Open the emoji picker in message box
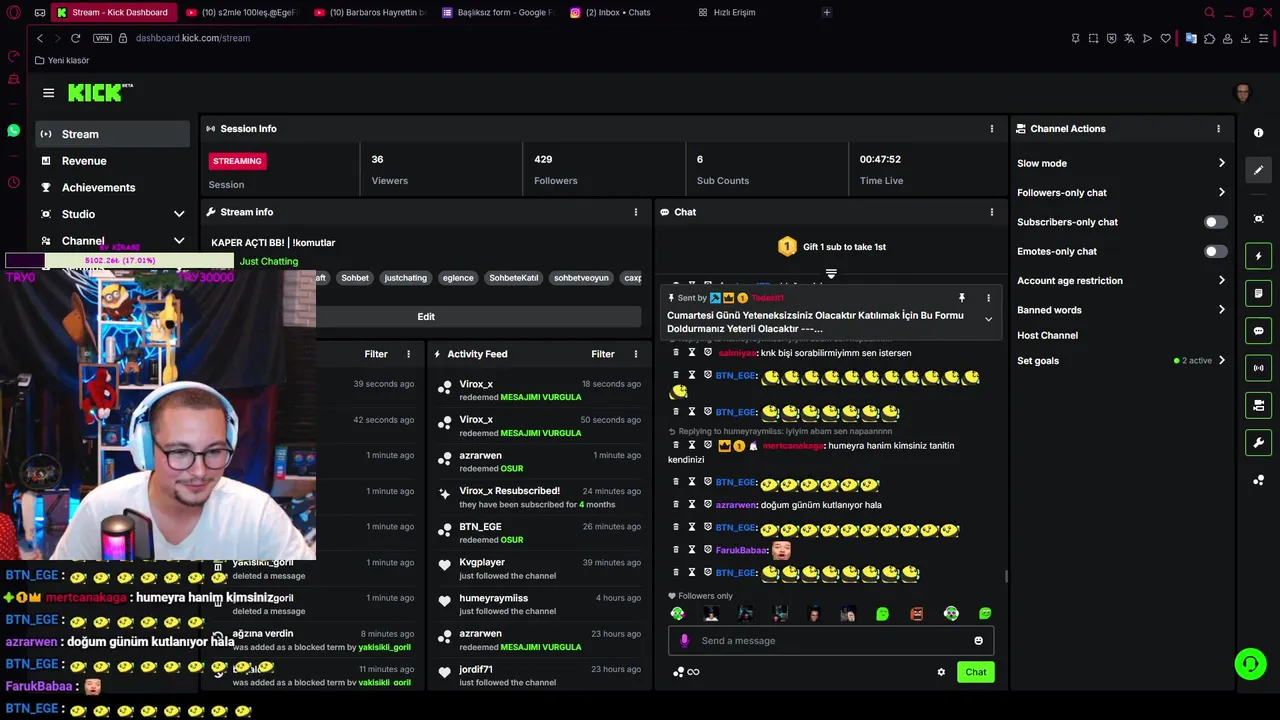The width and height of the screenshot is (1280, 720). (978, 641)
